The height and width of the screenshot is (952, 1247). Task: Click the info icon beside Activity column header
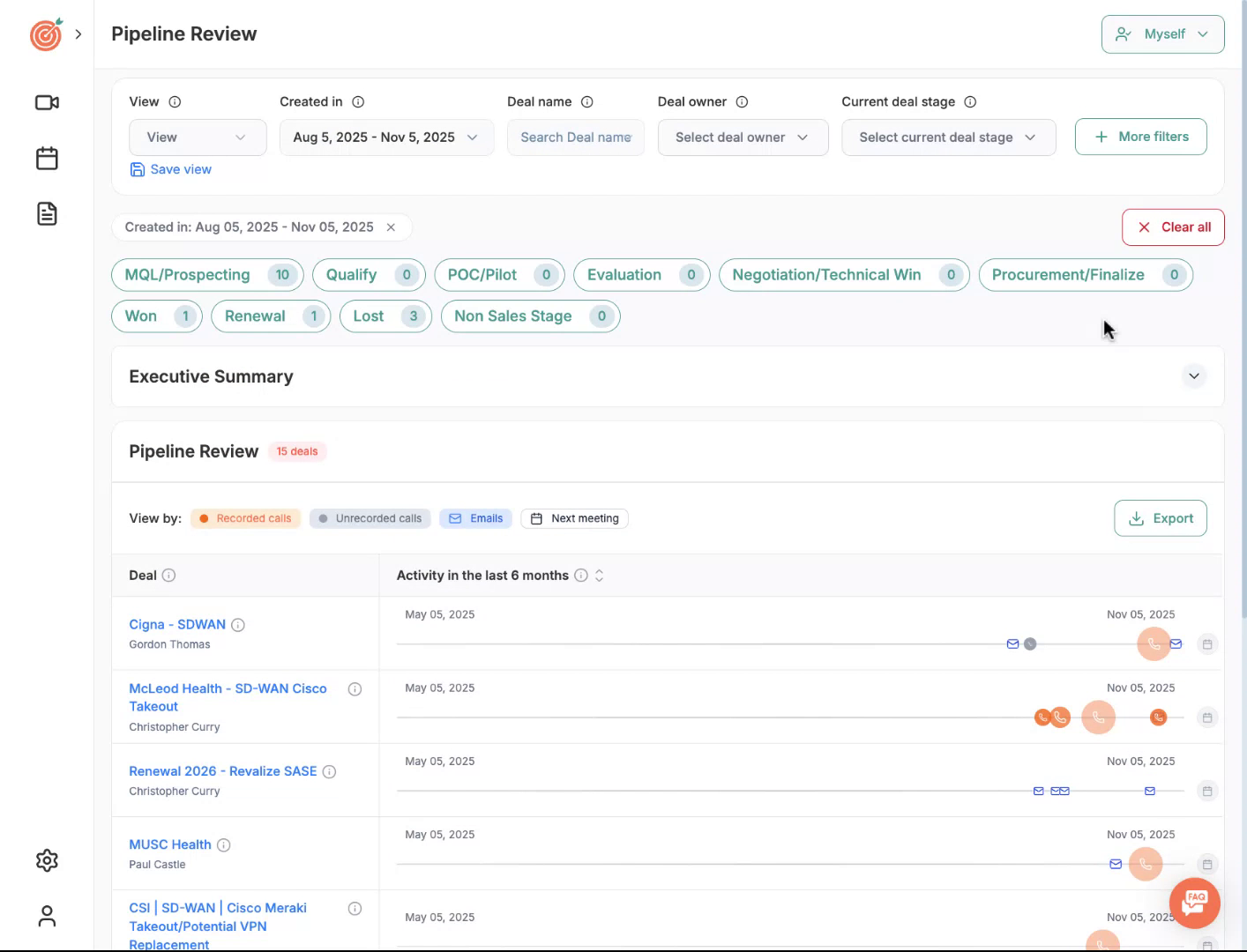[581, 576]
